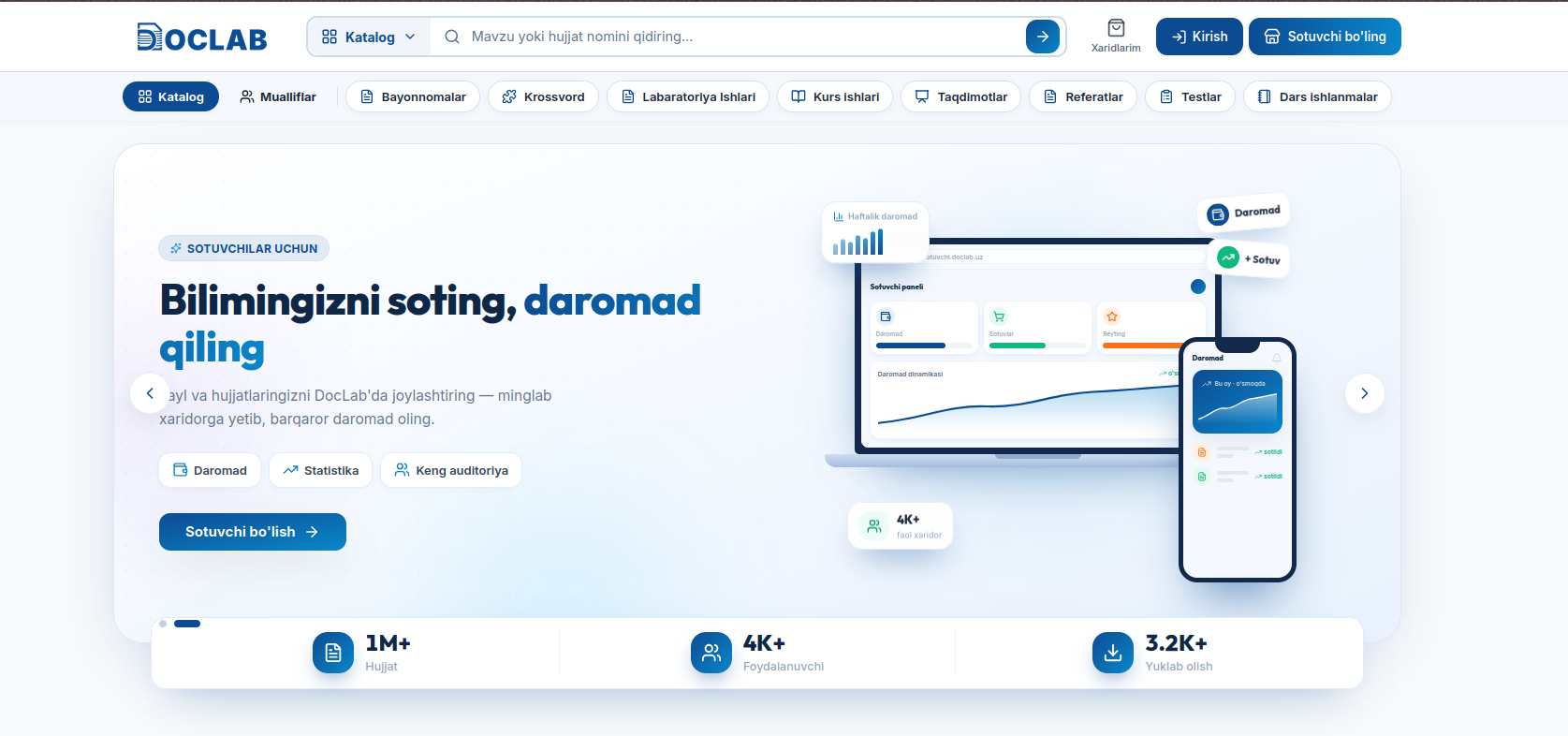Open Taqdimotlar category
Image resolution: width=1568 pixels, height=736 pixels.
click(960, 96)
